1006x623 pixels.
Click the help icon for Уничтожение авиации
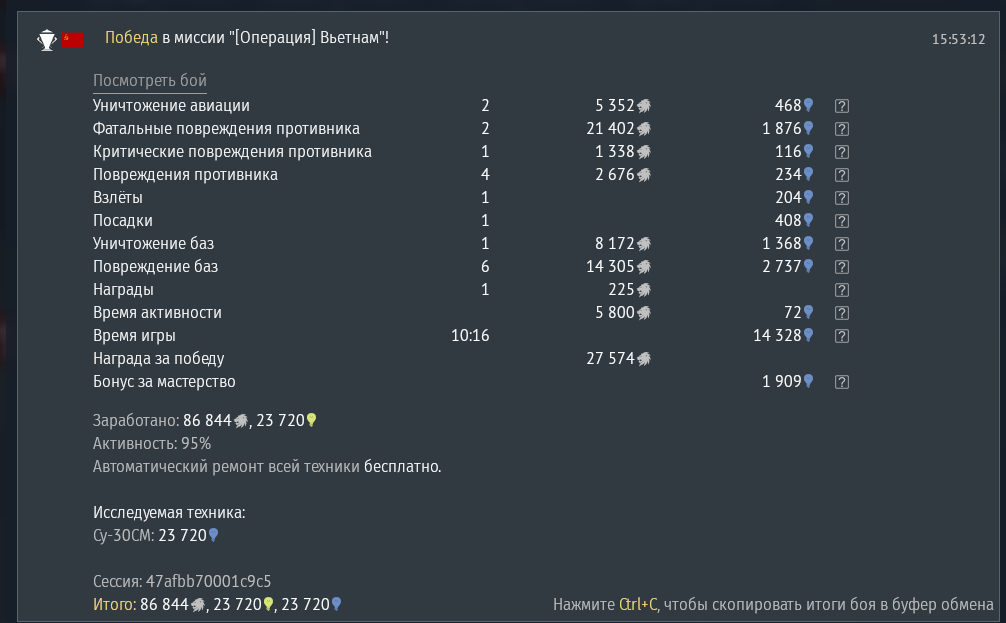click(842, 106)
